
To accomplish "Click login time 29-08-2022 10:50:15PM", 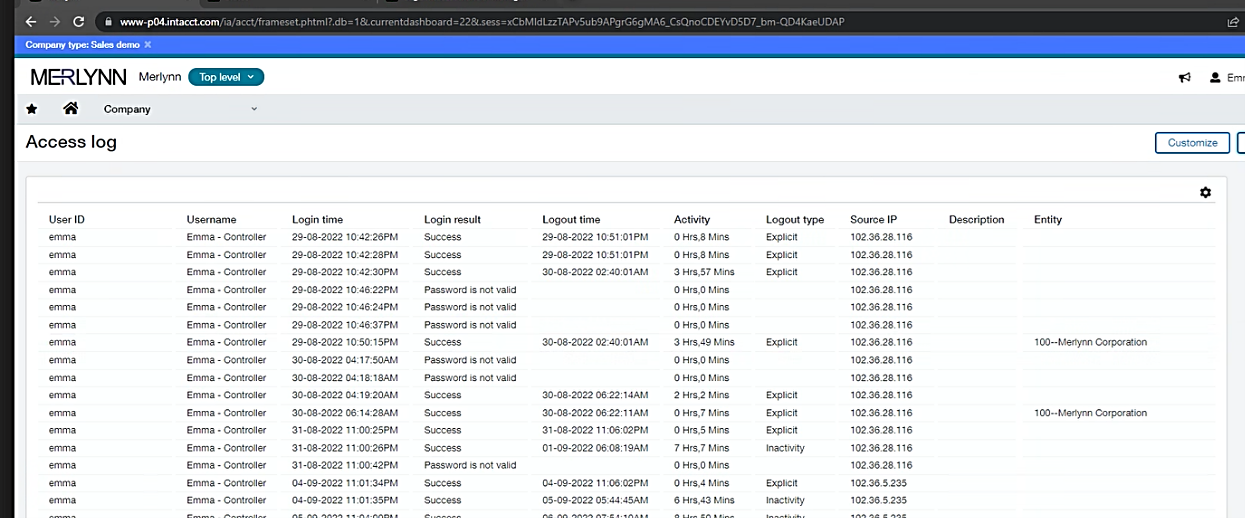I will point(345,342).
